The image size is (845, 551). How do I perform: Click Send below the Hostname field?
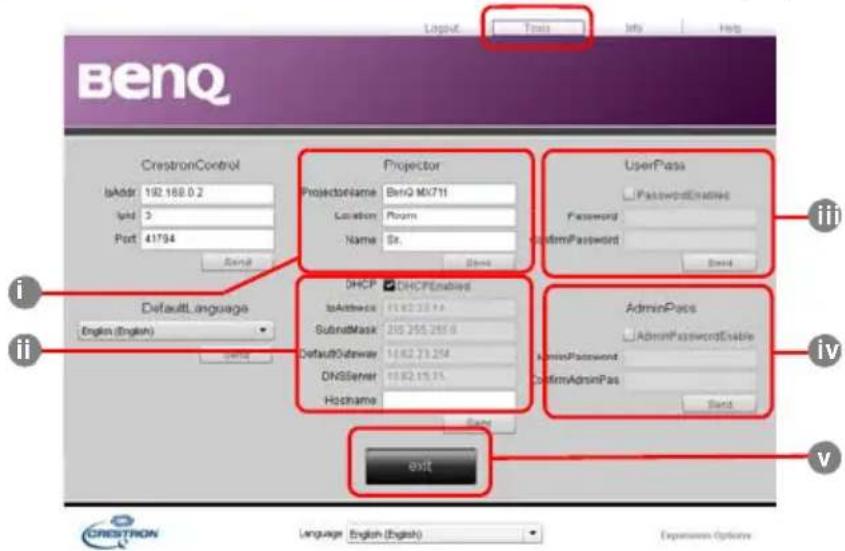pyautogui.click(x=479, y=423)
